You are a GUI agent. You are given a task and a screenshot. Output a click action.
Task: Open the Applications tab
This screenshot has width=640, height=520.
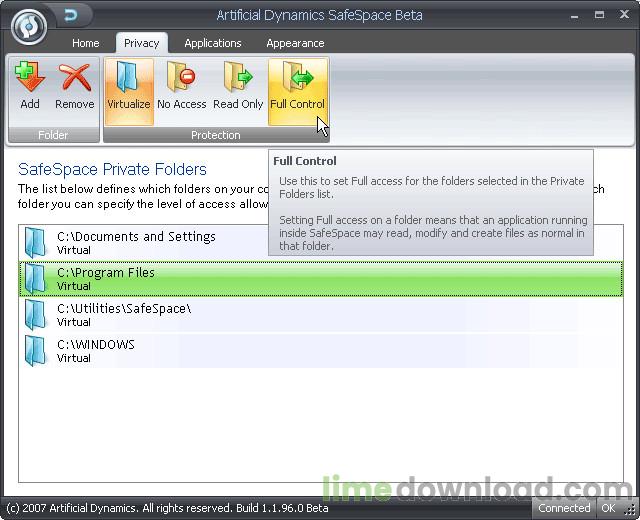212,43
